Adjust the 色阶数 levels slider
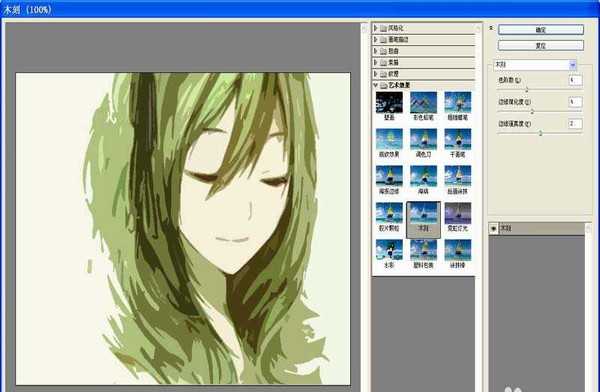600x392 pixels. [527, 90]
